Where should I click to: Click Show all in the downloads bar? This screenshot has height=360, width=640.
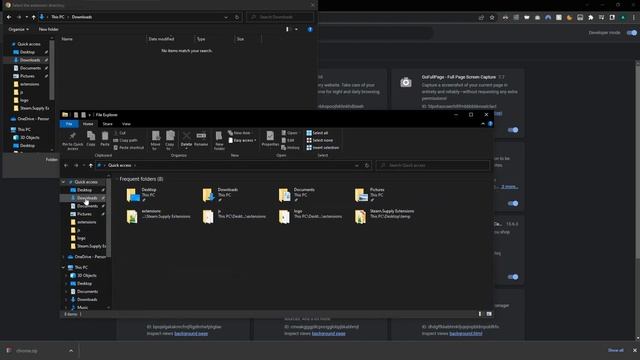tap(616, 351)
